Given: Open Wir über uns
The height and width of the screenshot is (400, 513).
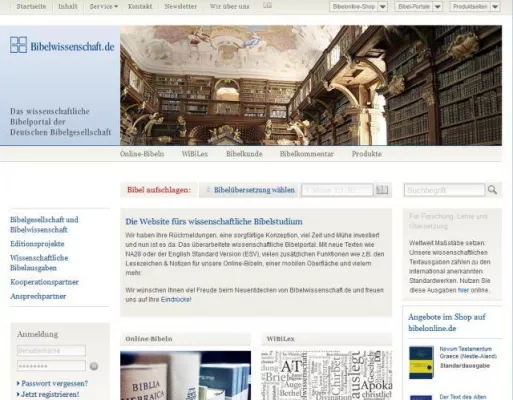Looking at the screenshot, I should (x=229, y=6).
